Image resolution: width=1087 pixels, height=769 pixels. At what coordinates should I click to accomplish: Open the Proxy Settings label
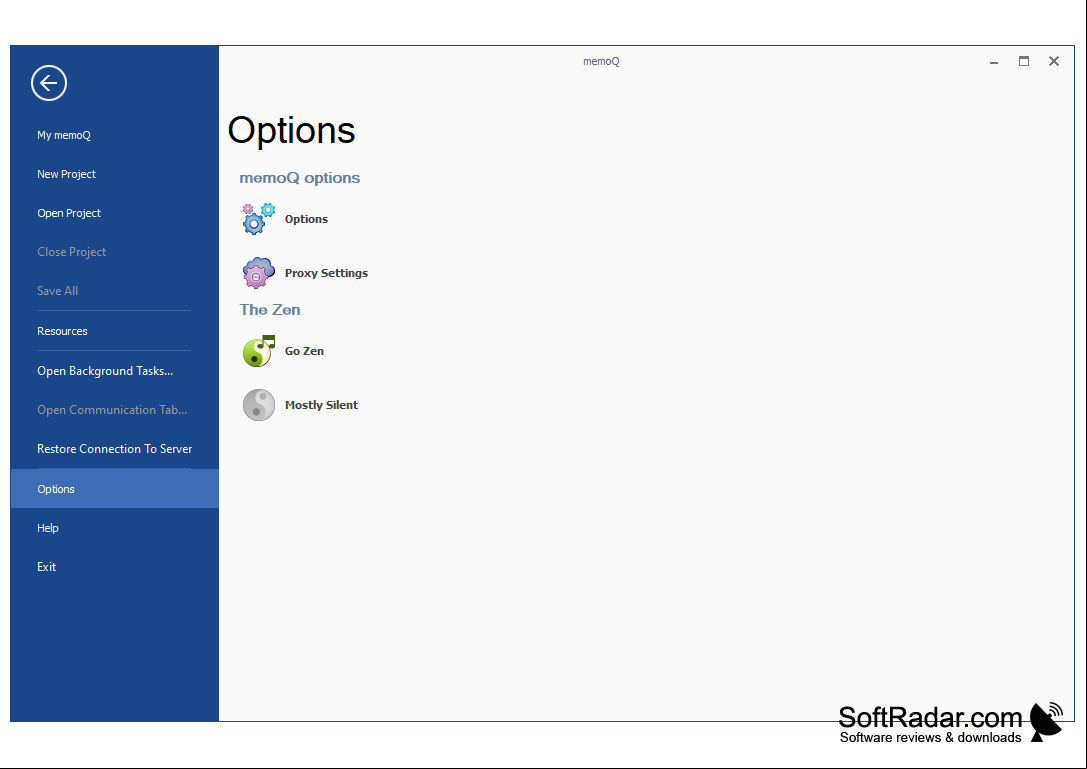pos(327,273)
